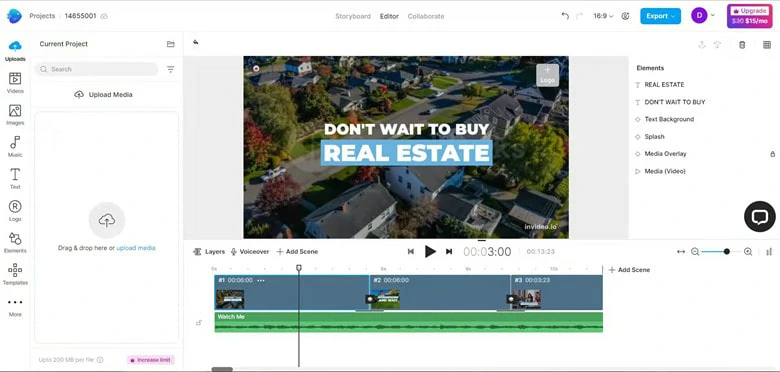Toggle the Layers timeline view
This screenshot has width=780, height=372.
coord(209,252)
